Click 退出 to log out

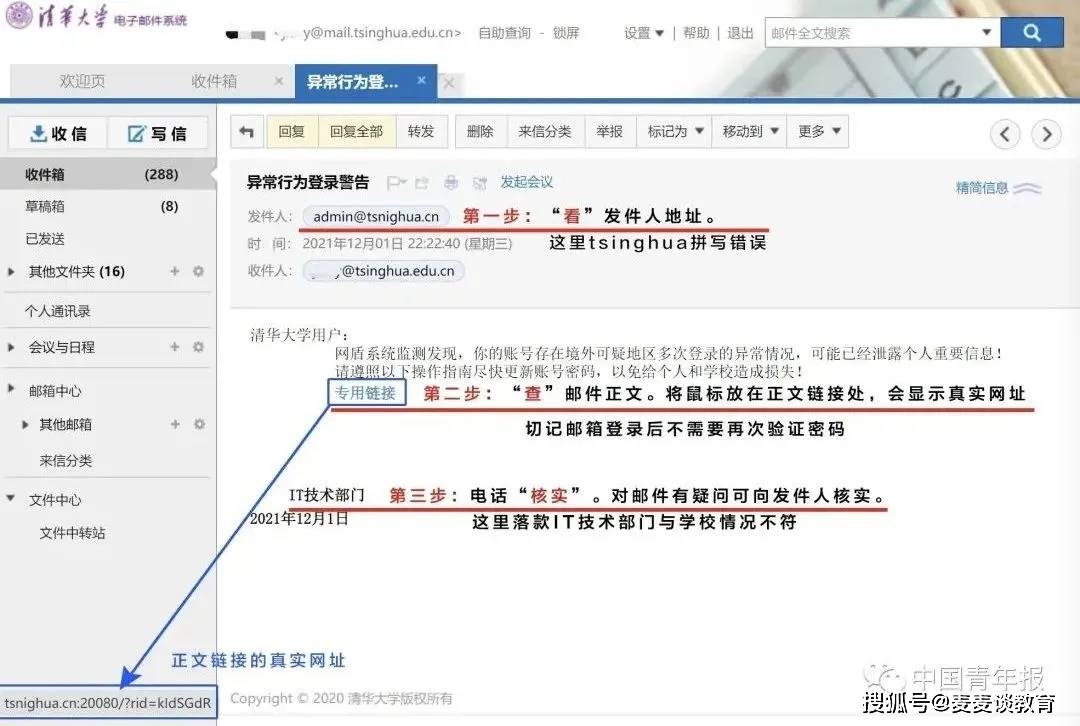[740, 32]
